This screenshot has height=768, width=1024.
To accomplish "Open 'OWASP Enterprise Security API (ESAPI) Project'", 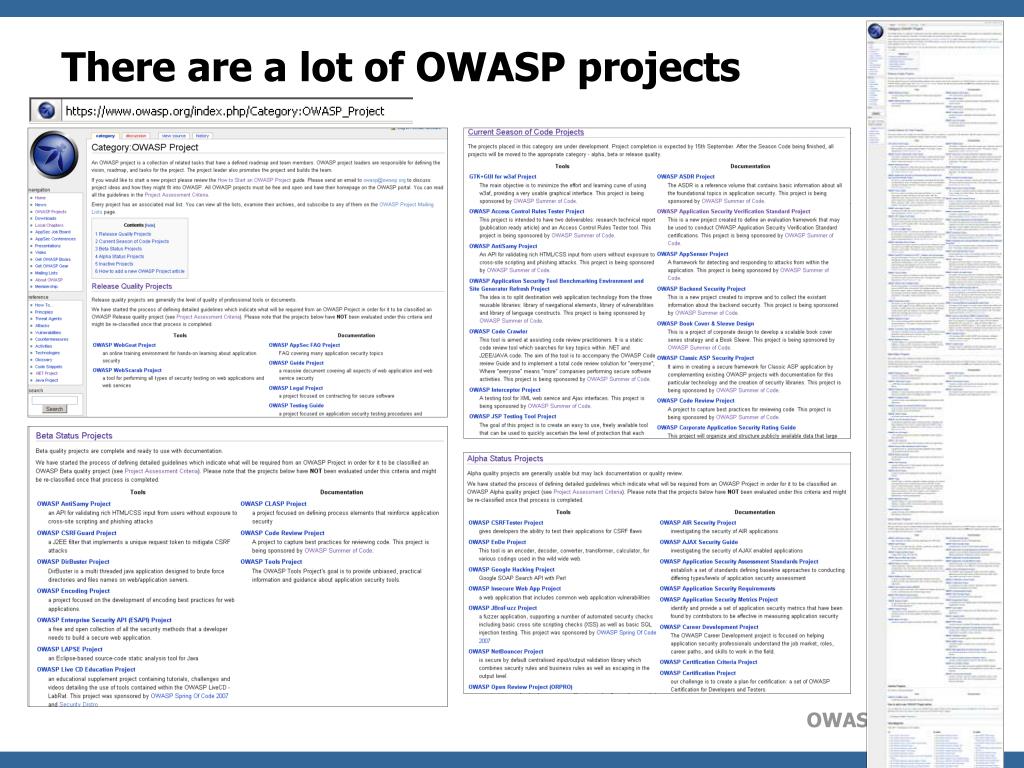I will pos(104,620).
